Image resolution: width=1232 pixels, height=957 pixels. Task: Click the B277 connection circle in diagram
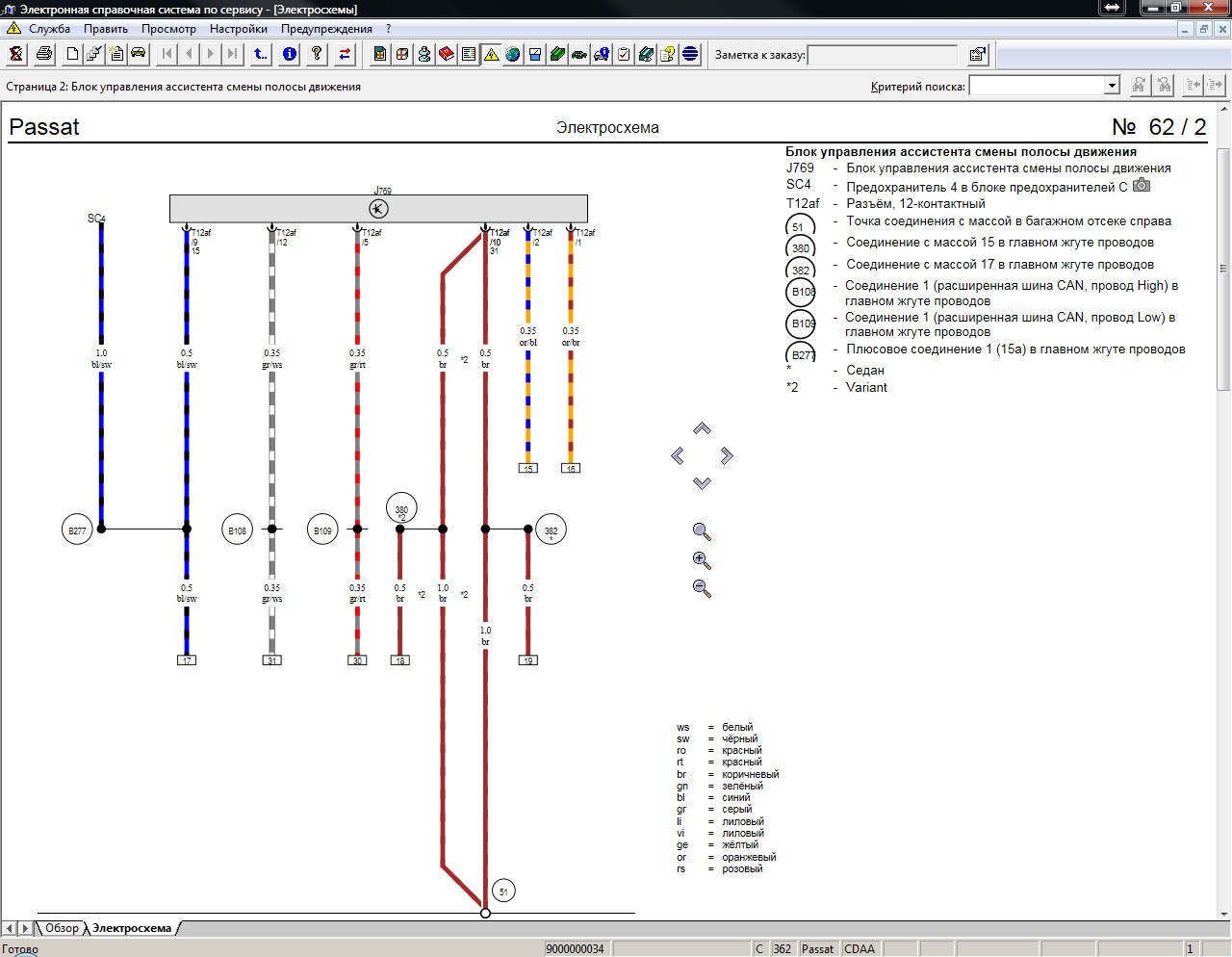pos(77,530)
